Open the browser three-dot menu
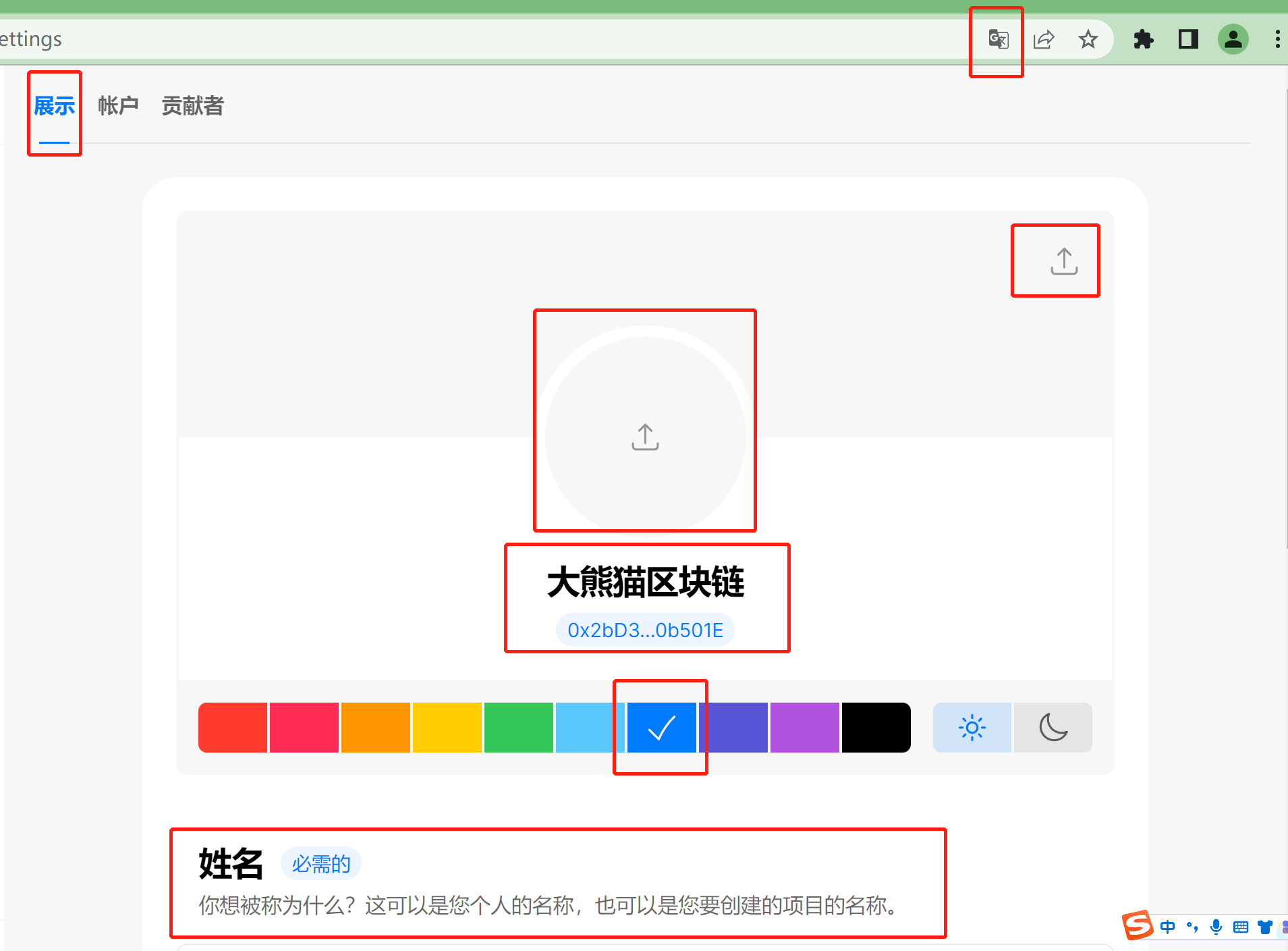 click(1277, 40)
